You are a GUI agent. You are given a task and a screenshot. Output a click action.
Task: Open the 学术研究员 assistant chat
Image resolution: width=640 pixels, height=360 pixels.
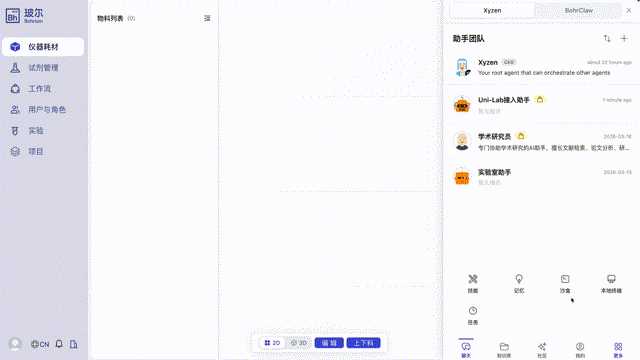coord(542,141)
